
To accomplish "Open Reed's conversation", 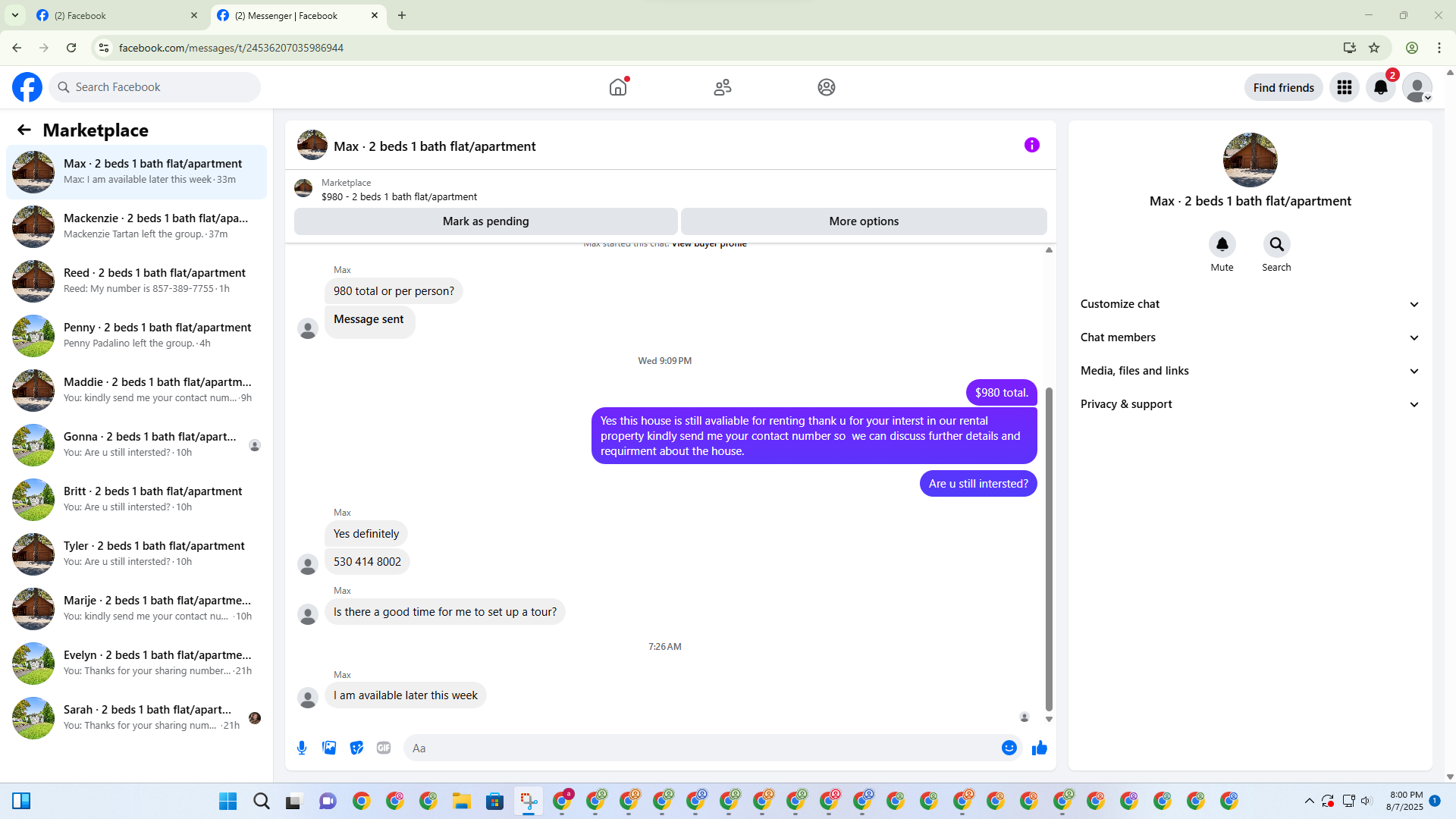I will (136, 281).
